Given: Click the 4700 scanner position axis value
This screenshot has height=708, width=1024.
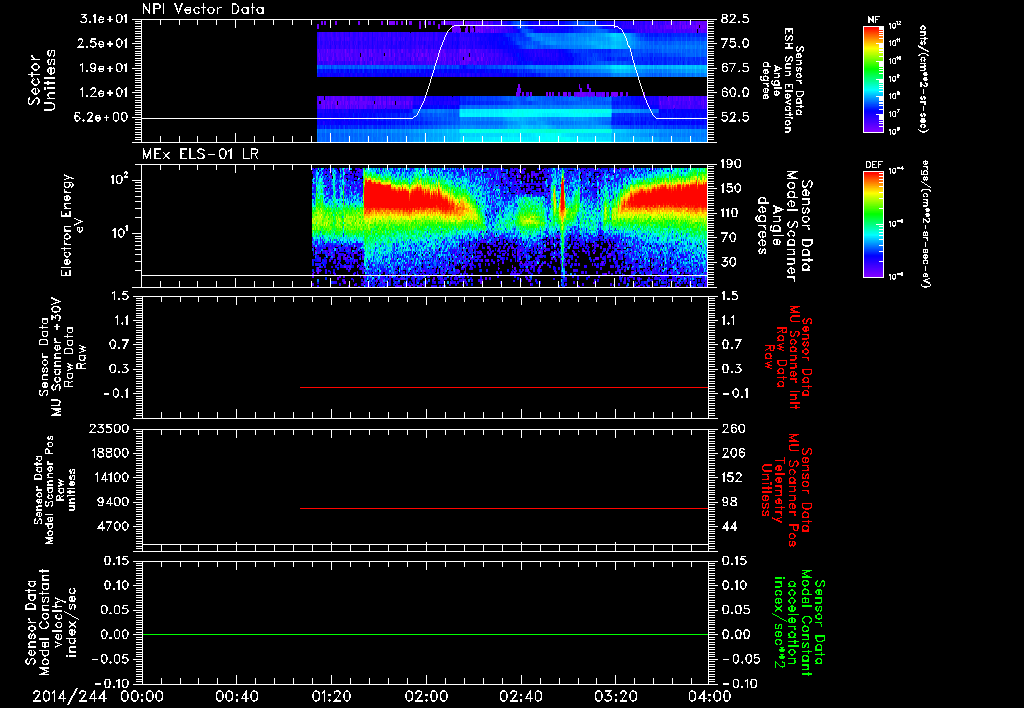Looking at the screenshot, I should pos(112,526).
